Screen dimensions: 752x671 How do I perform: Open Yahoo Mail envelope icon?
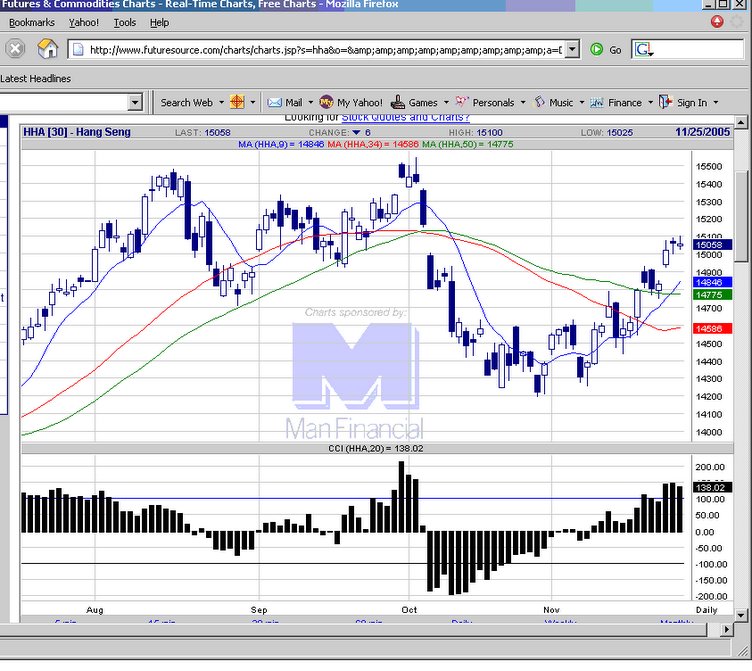pos(274,103)
